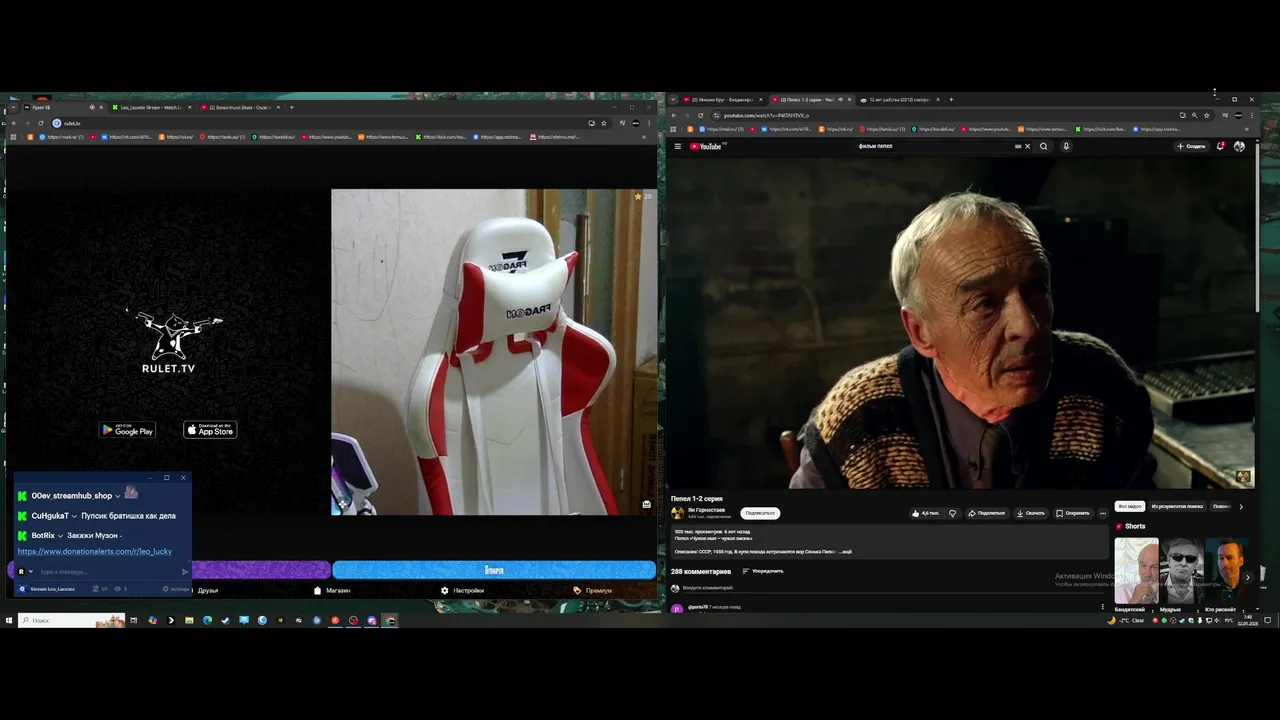This screenshot has width=1280, height=720.
Task: Expand video description with ...ещё
Action: pos(845,551)
